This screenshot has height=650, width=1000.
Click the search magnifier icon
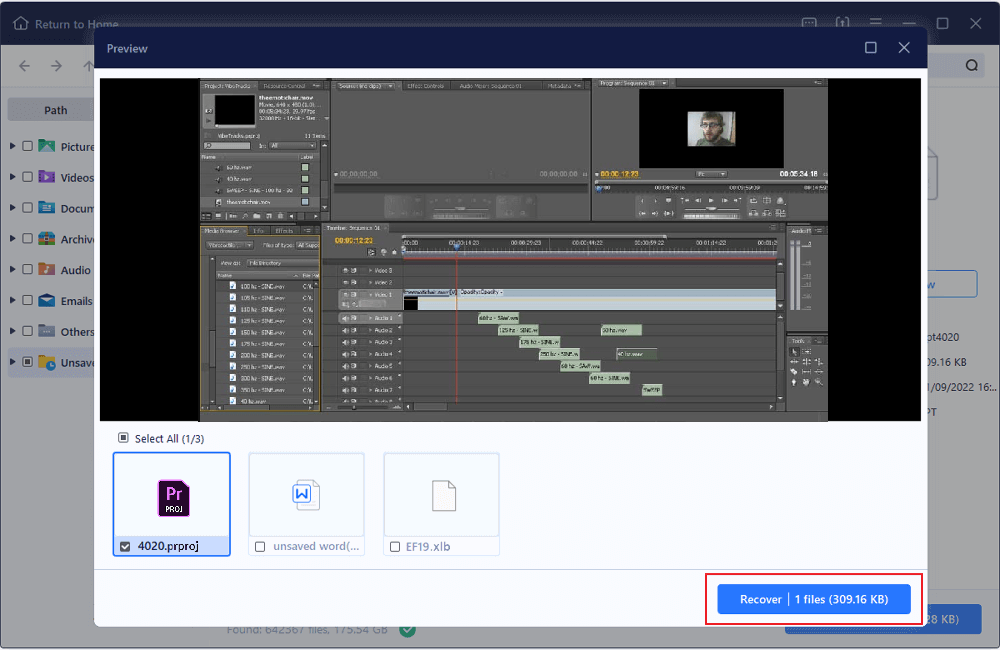point(971,66)
